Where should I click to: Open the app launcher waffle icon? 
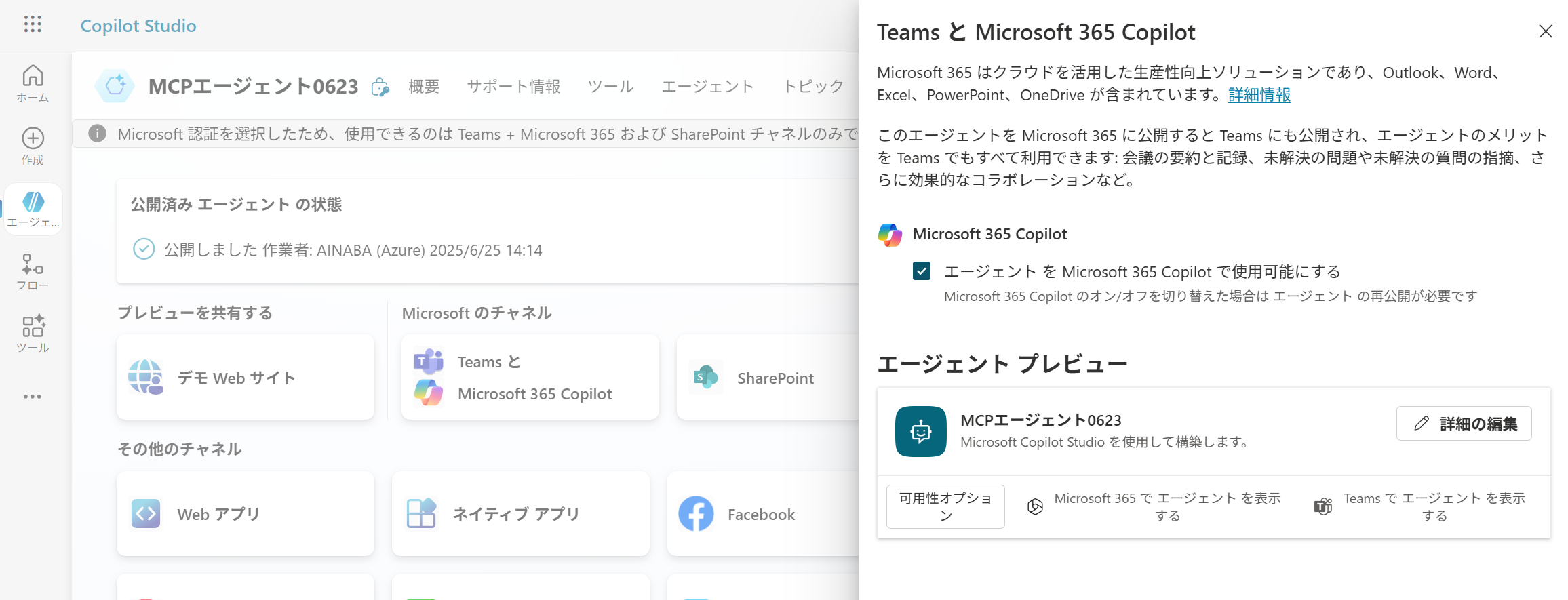click(x=33, y=24)
